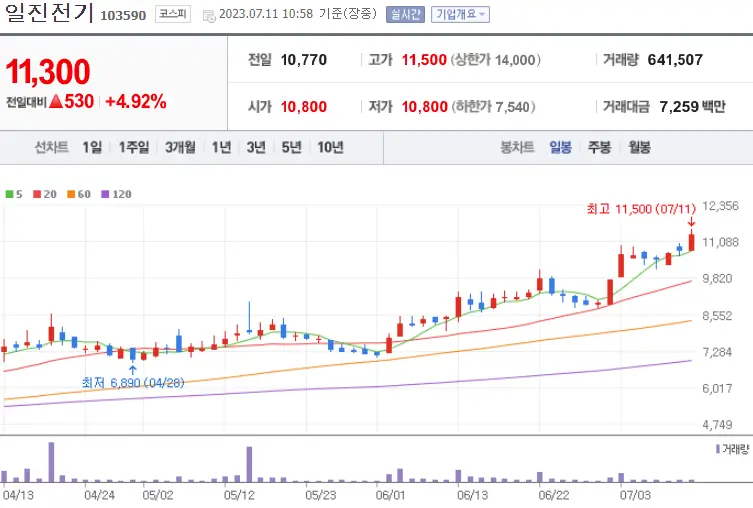Click the green 5-day moving average swatch
The width and height of the screenshot is (753, 508).
[x=9, y=194]
